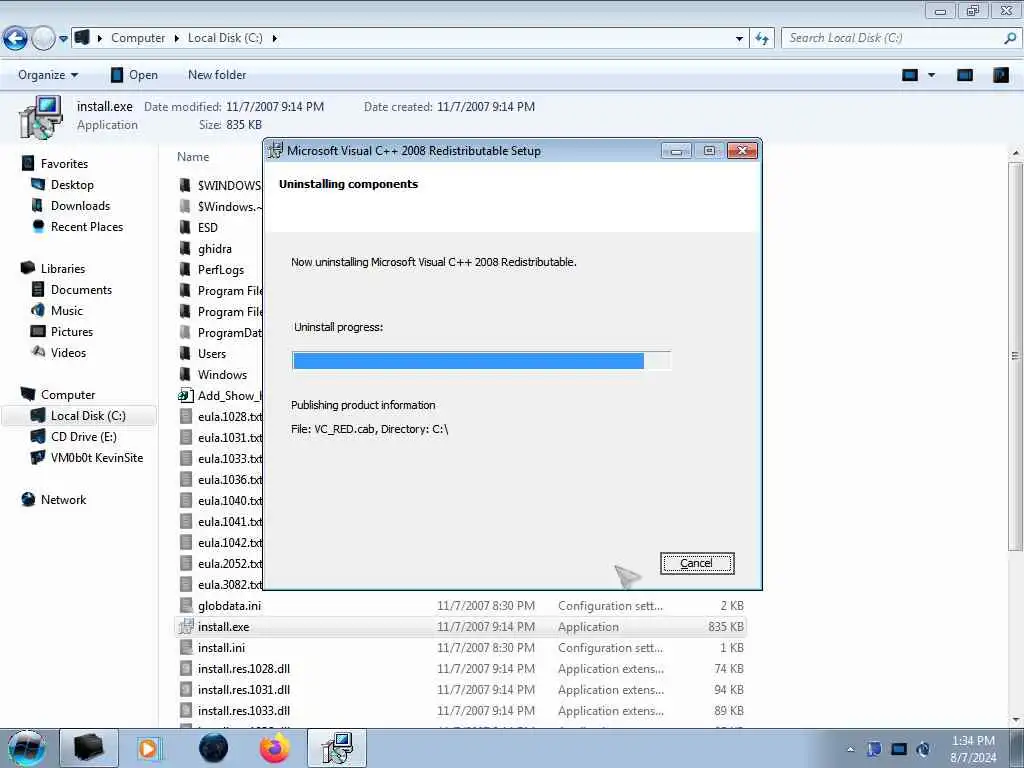This screenshot has height=768, width=1024.
Task: Click Local Disk (C:) in address bar
Action: (225, 38)
